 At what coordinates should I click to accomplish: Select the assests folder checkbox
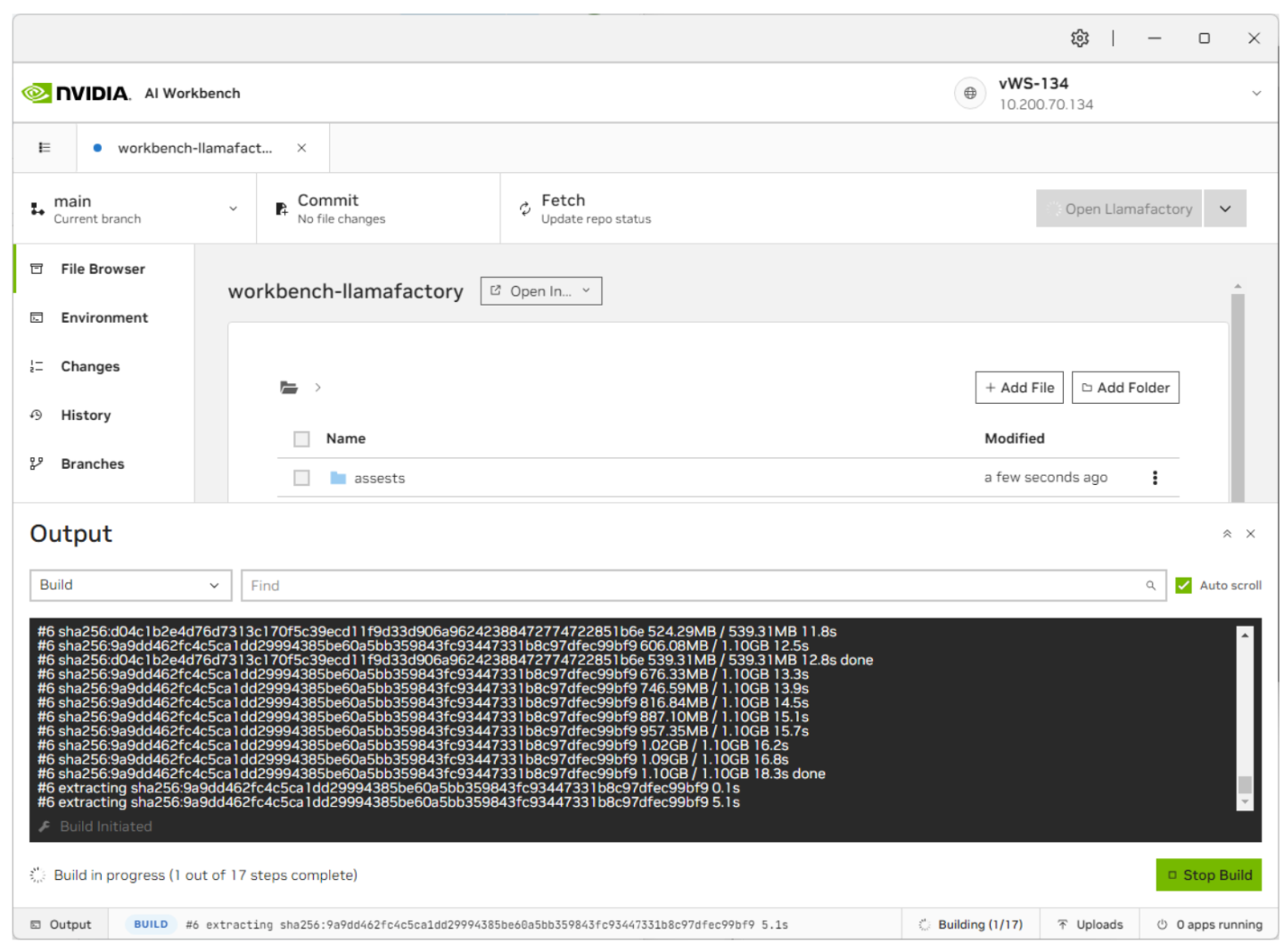pos(301,478)
